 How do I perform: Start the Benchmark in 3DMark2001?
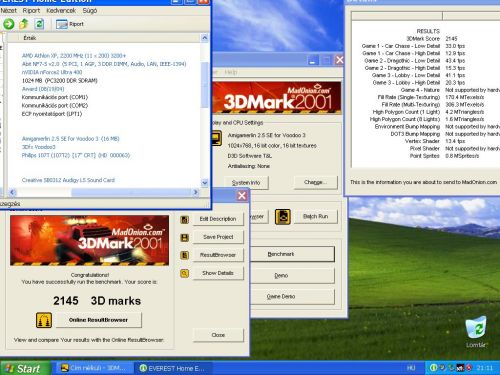point(292,254)
